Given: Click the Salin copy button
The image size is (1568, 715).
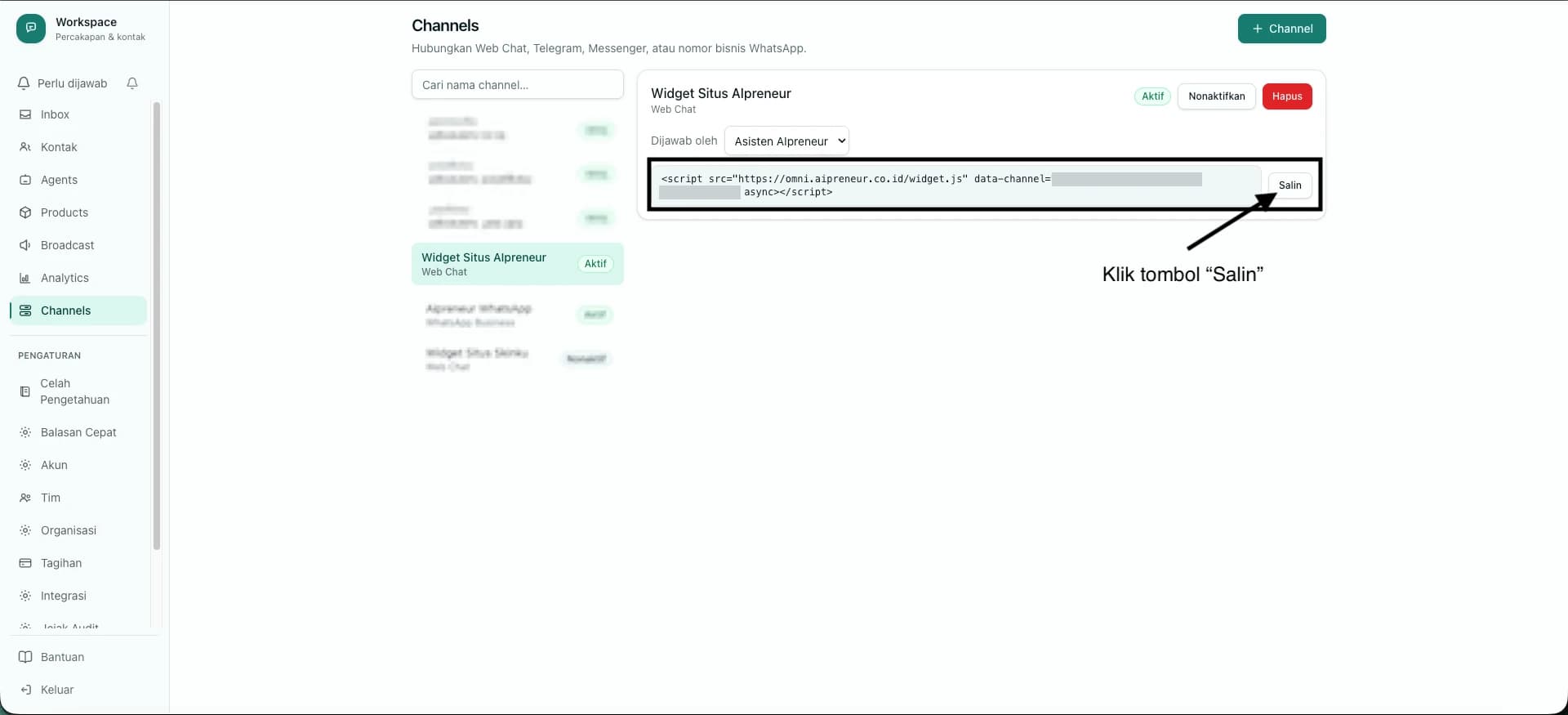Looking at the screenshot, I should (x=1290, y=185).
